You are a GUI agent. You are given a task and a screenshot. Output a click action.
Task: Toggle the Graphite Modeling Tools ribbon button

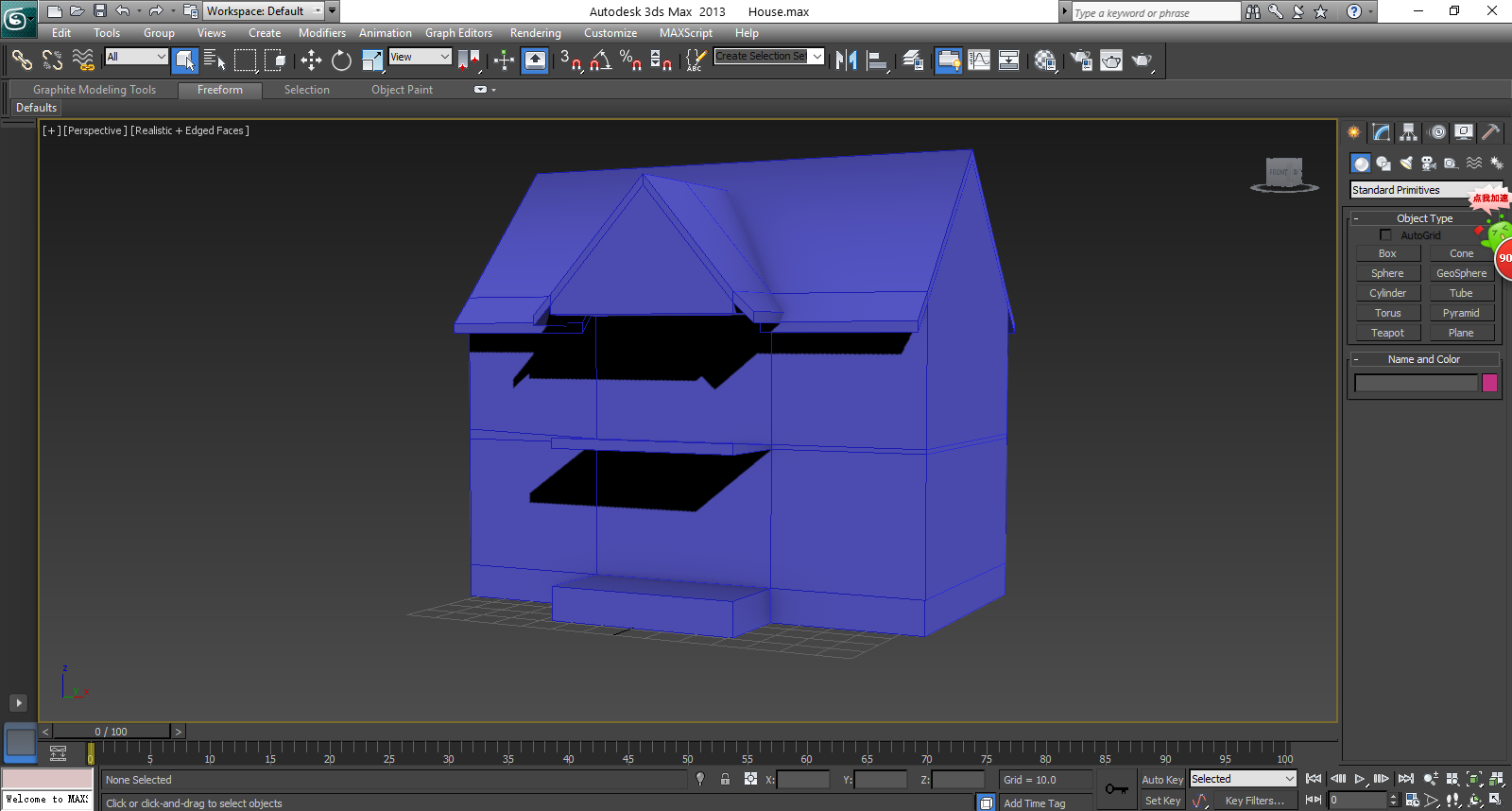948,60
